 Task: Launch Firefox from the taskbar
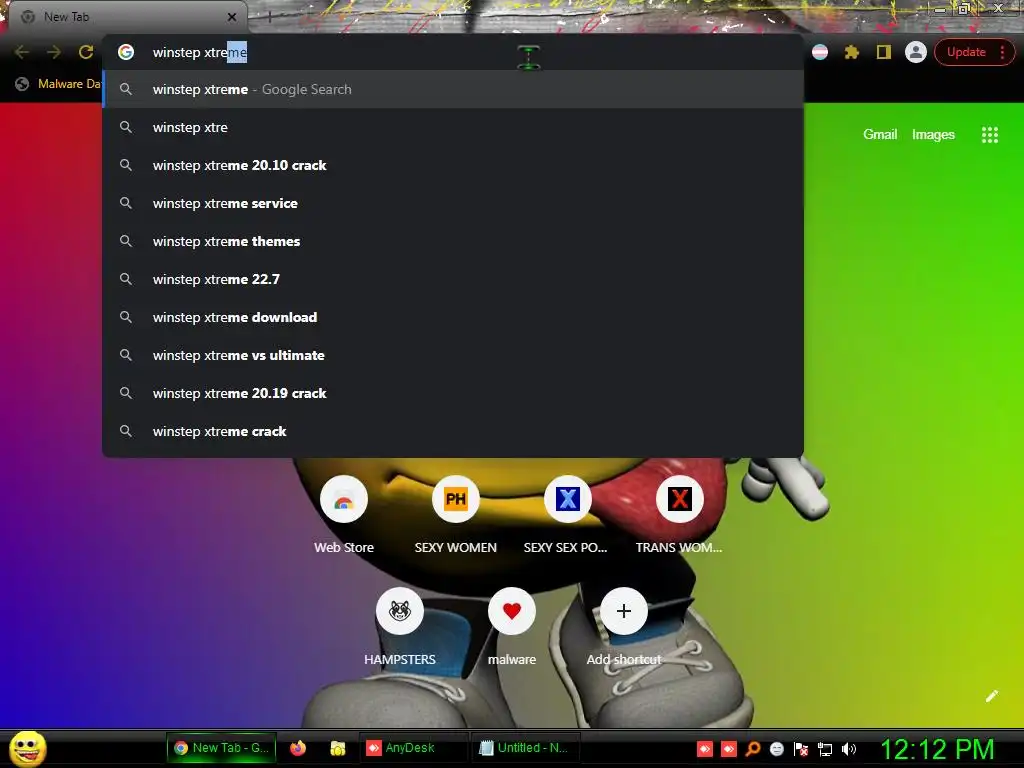click(298, 748)
